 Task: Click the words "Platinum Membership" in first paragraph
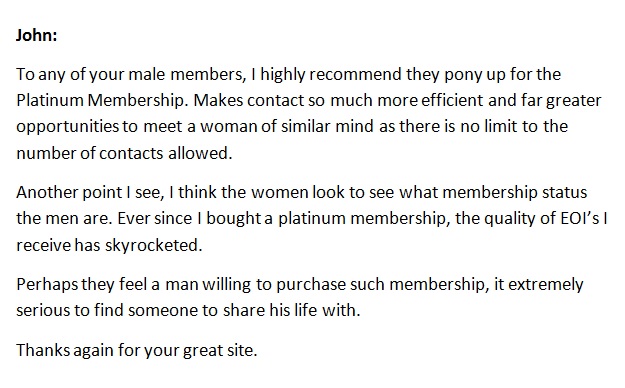102,100
